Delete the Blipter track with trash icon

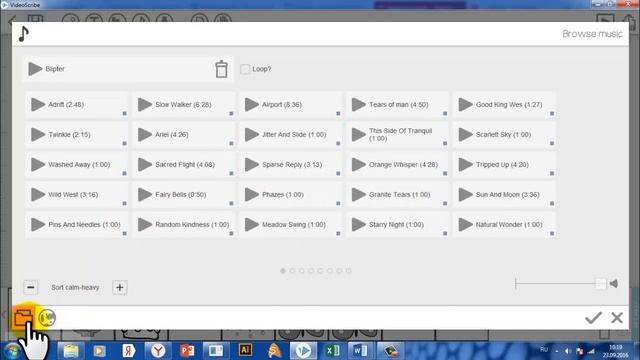(221, 69)
